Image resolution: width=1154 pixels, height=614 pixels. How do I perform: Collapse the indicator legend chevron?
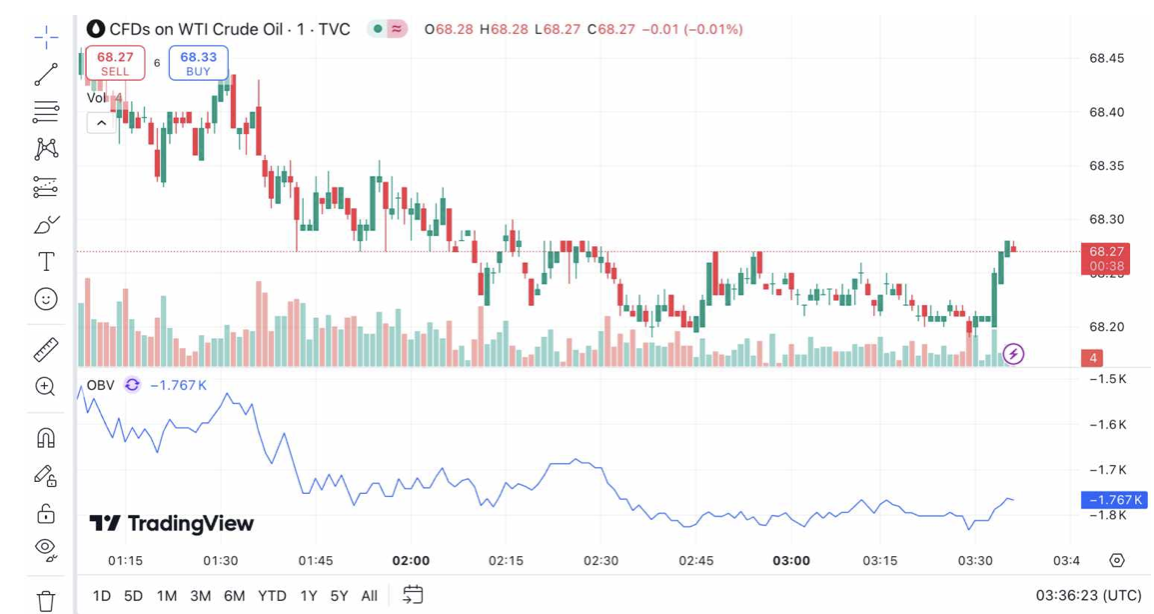pyautogui.click(x=101, y=123)
